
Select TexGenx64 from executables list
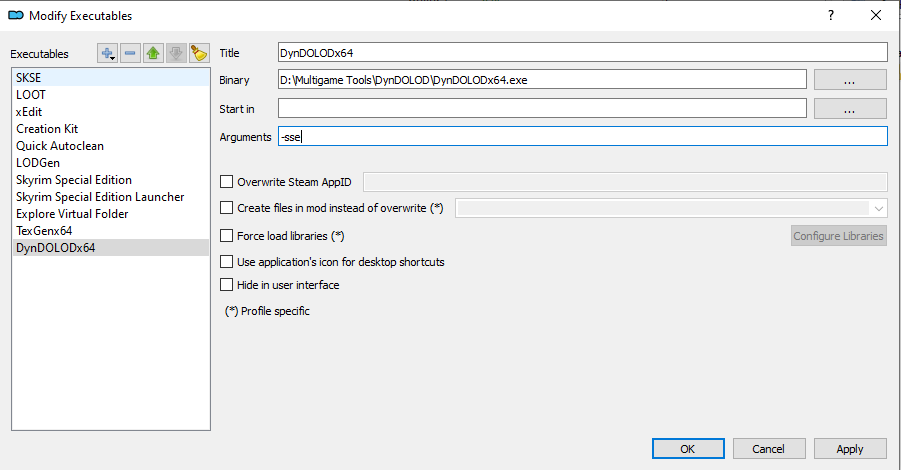[44, 230]
